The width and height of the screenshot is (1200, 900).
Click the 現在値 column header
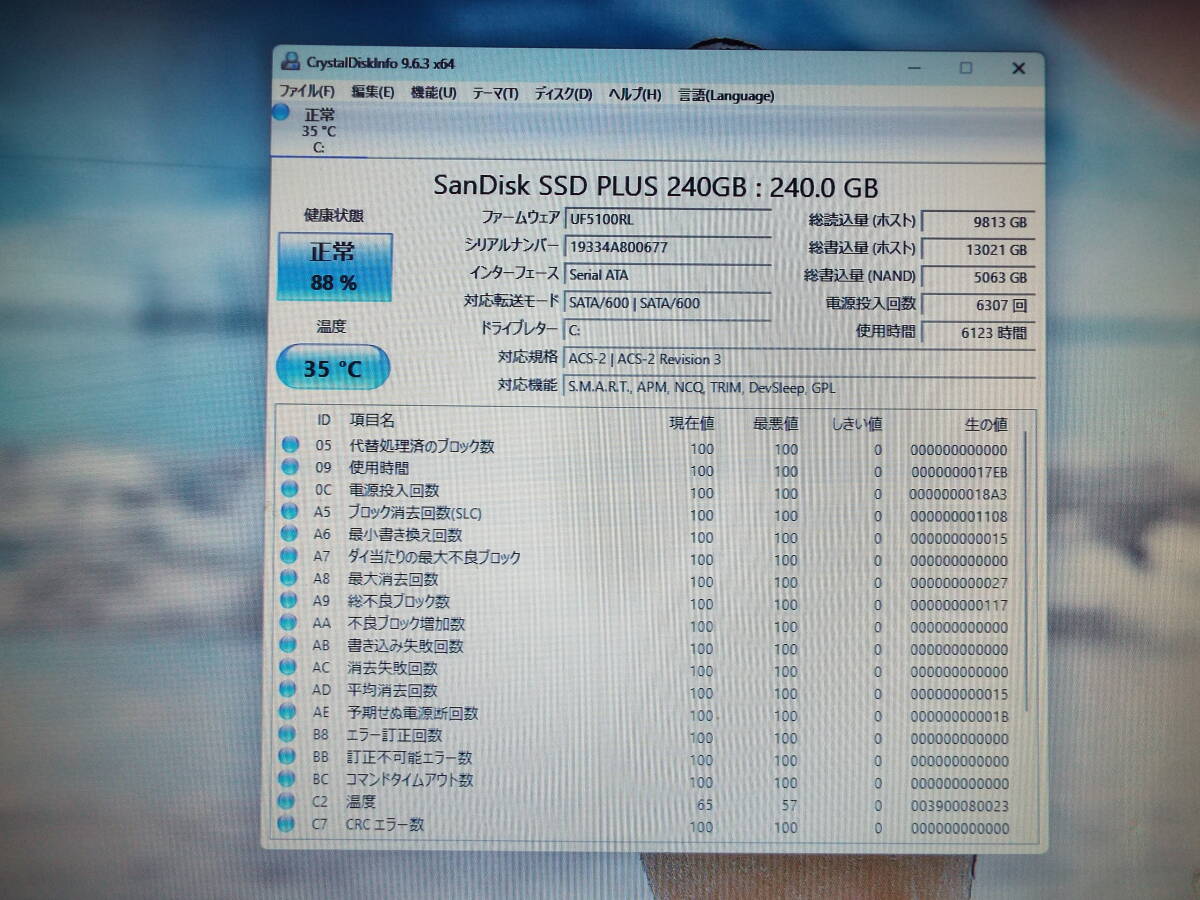(691, 423)
